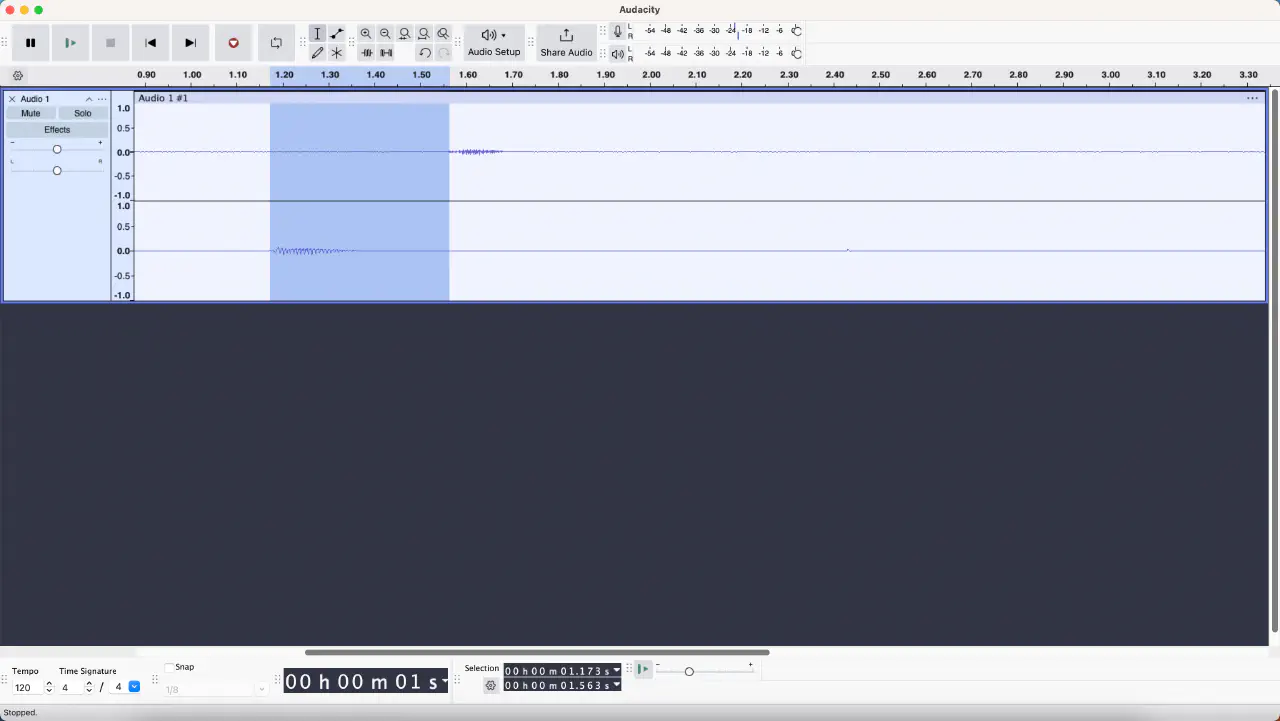This screenshot has width=1280, height=721.
Task: Open the Effects panel for Audio 1
Action: click(x=57, y=130)
